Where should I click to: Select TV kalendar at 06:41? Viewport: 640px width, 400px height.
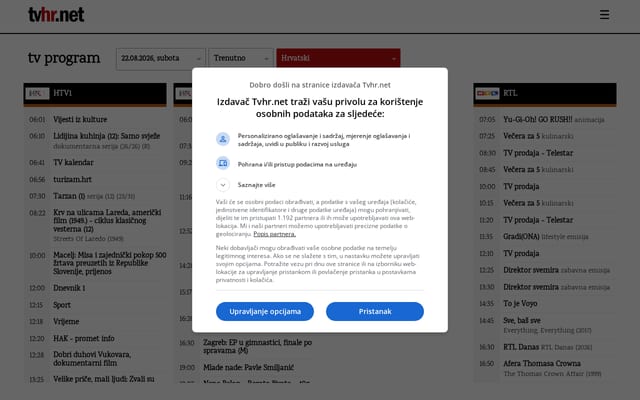tap(73, 162)
